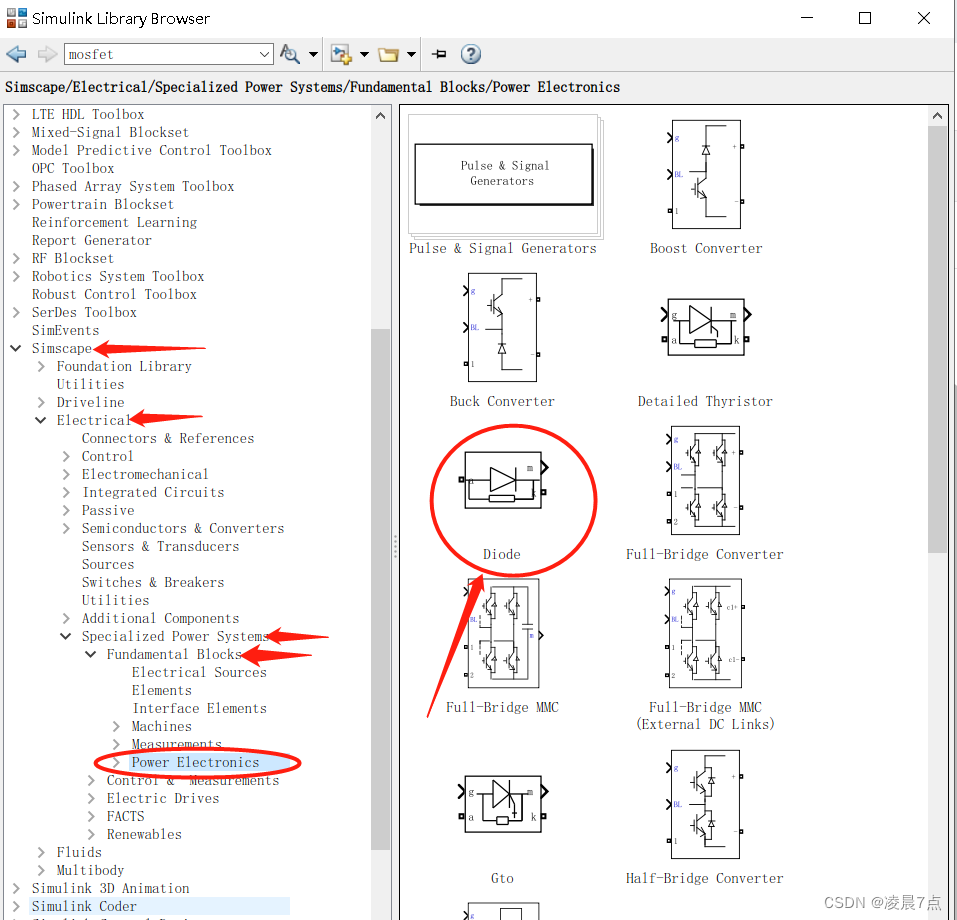Click the mosfet search input field

click(162, 54)
